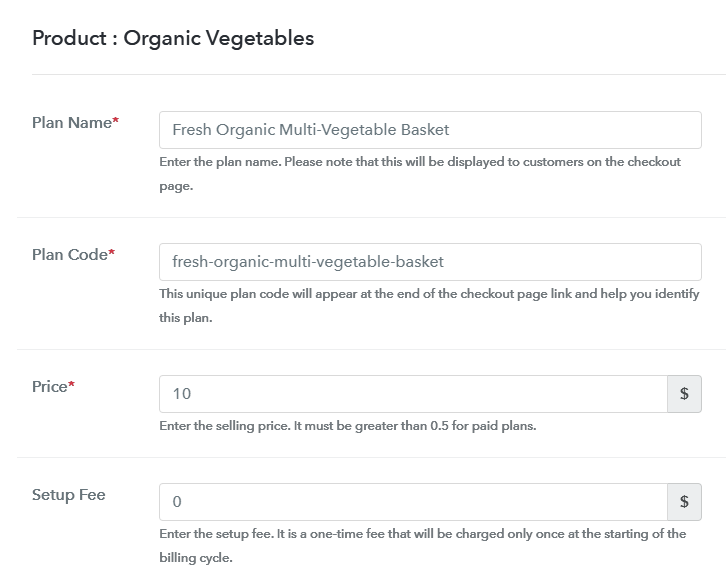The image size is (726, 587).
Task: Click the Plan Code input field
Action: coord(430,262)
